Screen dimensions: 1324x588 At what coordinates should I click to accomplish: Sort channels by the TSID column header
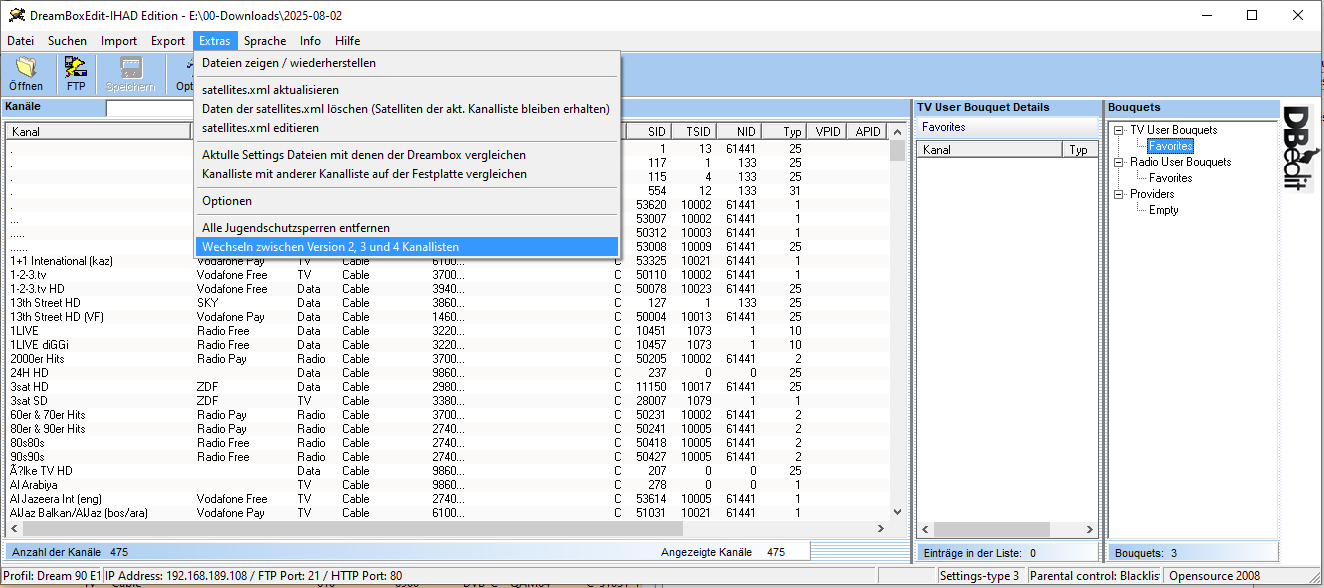coord(692,132)
